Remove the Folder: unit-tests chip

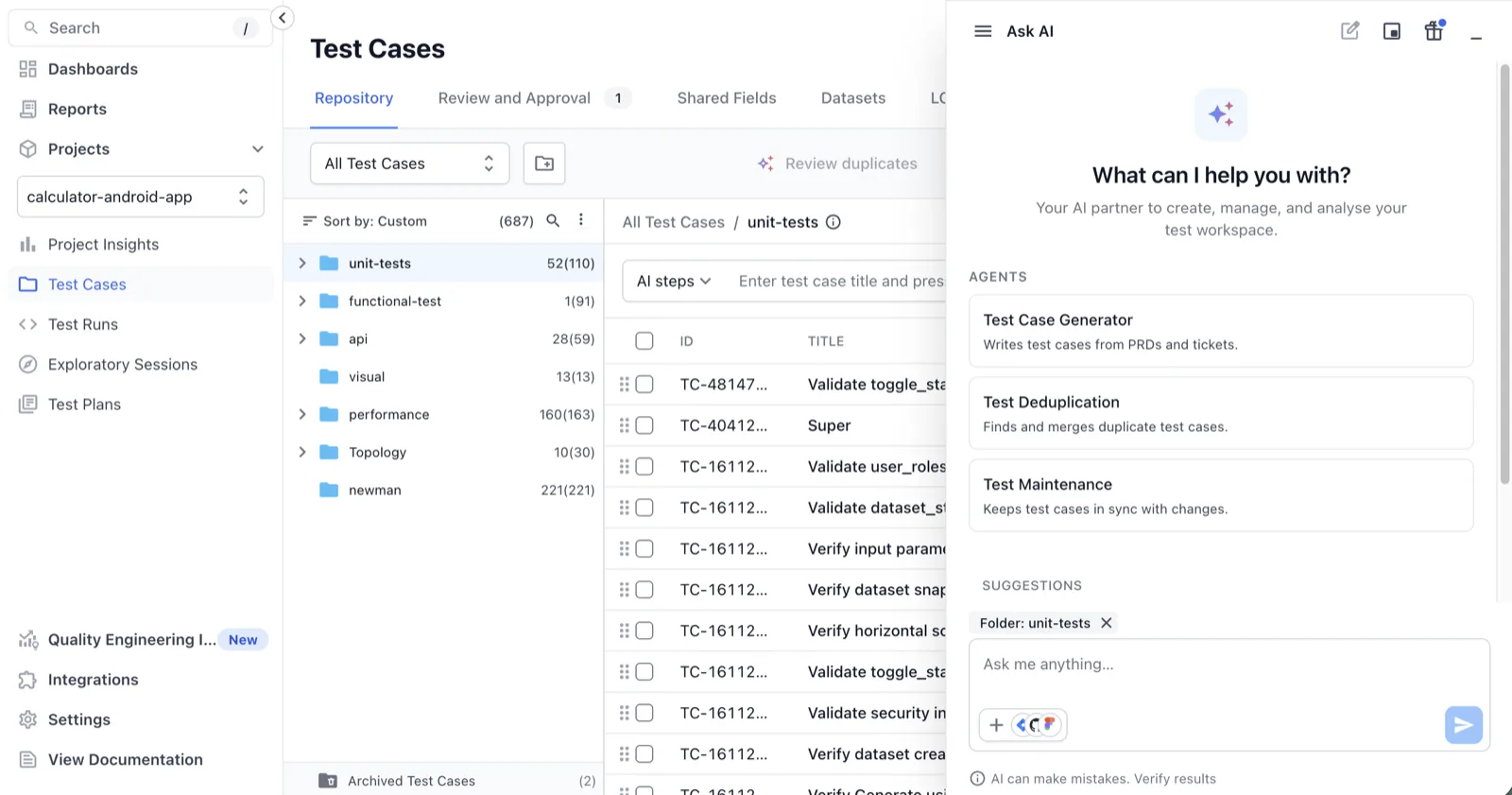point(1107,623)
